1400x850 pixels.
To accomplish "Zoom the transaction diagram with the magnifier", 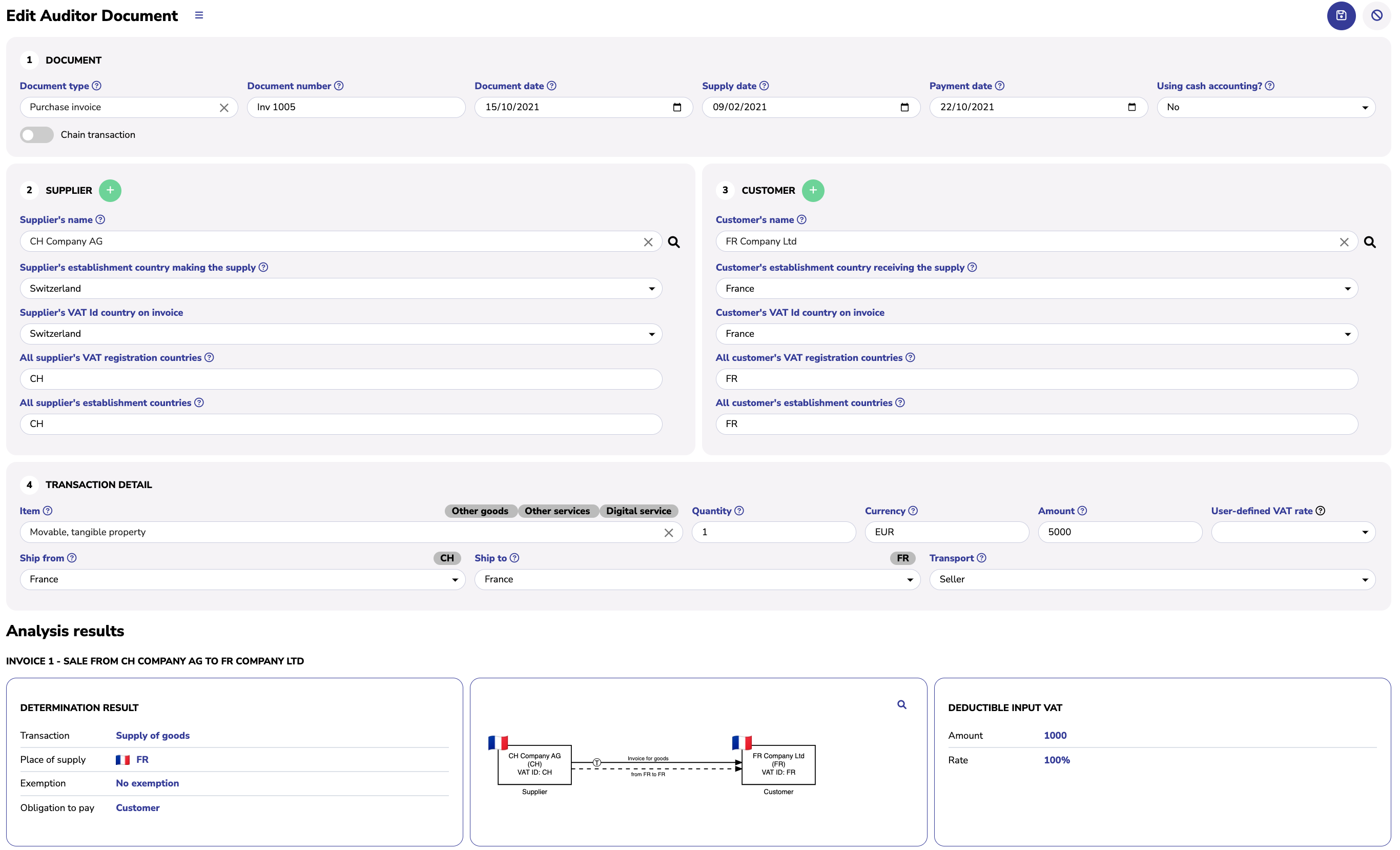I will 902,704.
